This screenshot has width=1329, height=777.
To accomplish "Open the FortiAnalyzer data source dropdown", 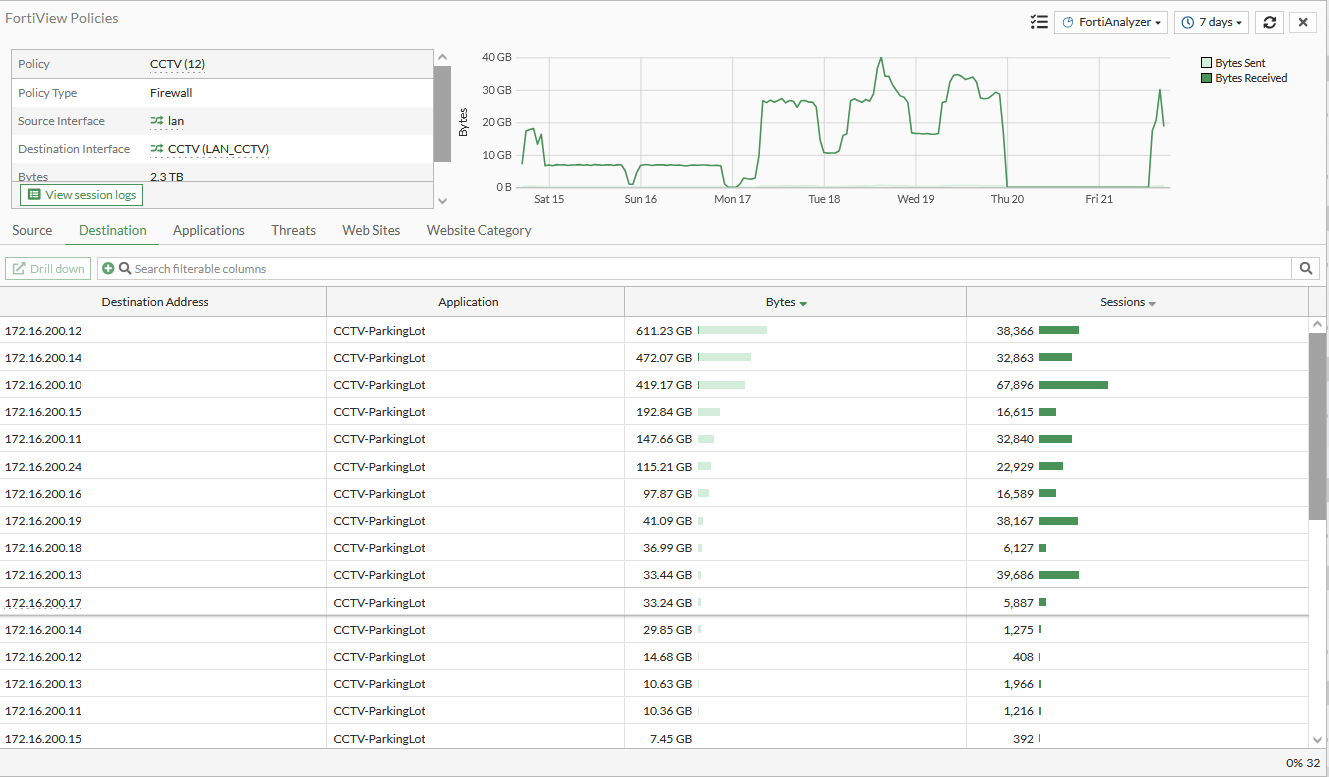I will [1111, 22].
